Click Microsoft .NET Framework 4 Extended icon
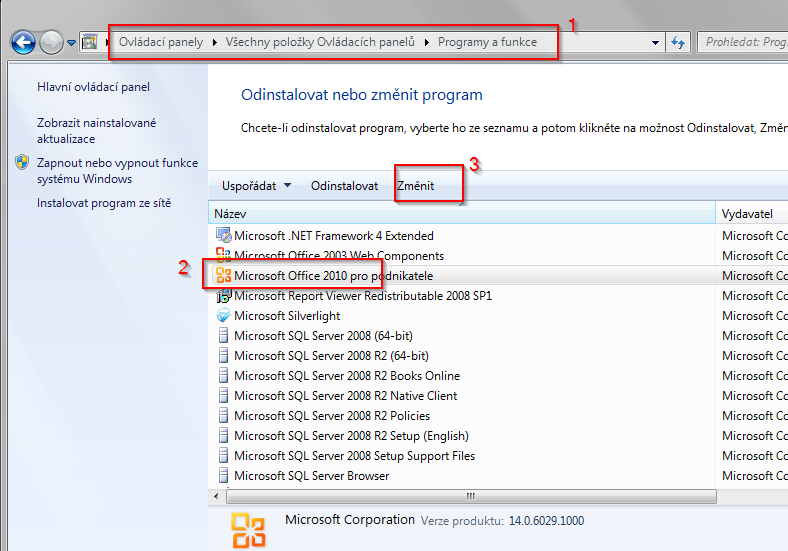The image size is (788, 551). 224,235
